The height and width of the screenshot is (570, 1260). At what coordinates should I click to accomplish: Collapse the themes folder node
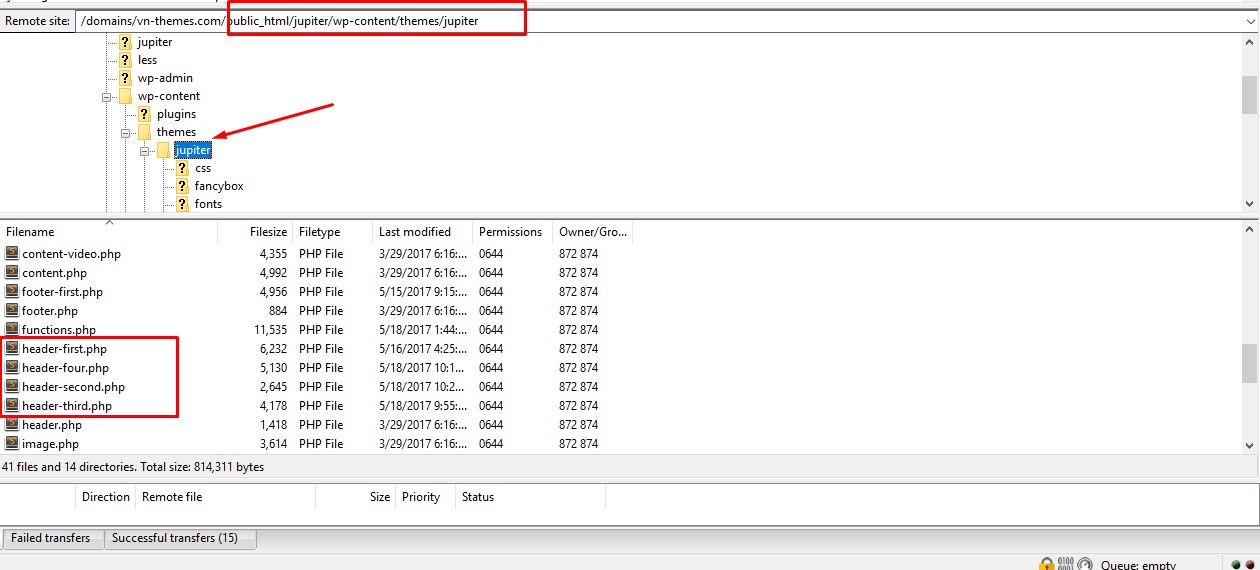click(126, 133)
